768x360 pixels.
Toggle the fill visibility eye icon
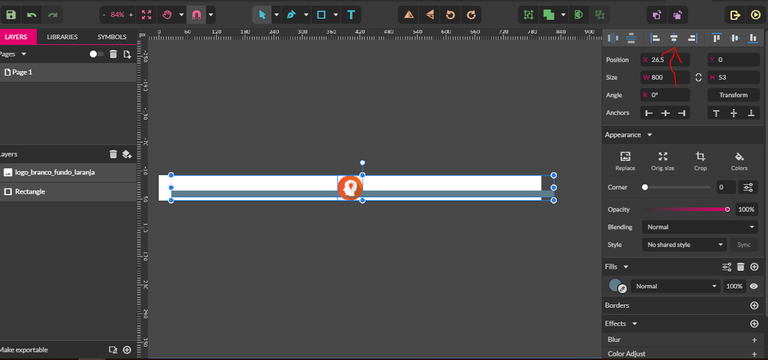point(754,286)
